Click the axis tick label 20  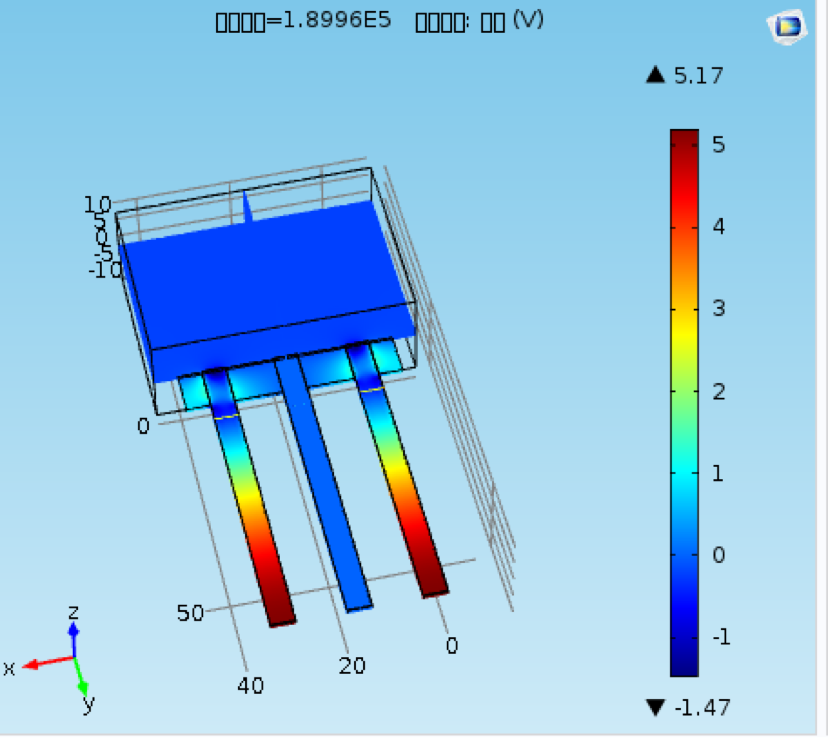[x=352, y=666]
